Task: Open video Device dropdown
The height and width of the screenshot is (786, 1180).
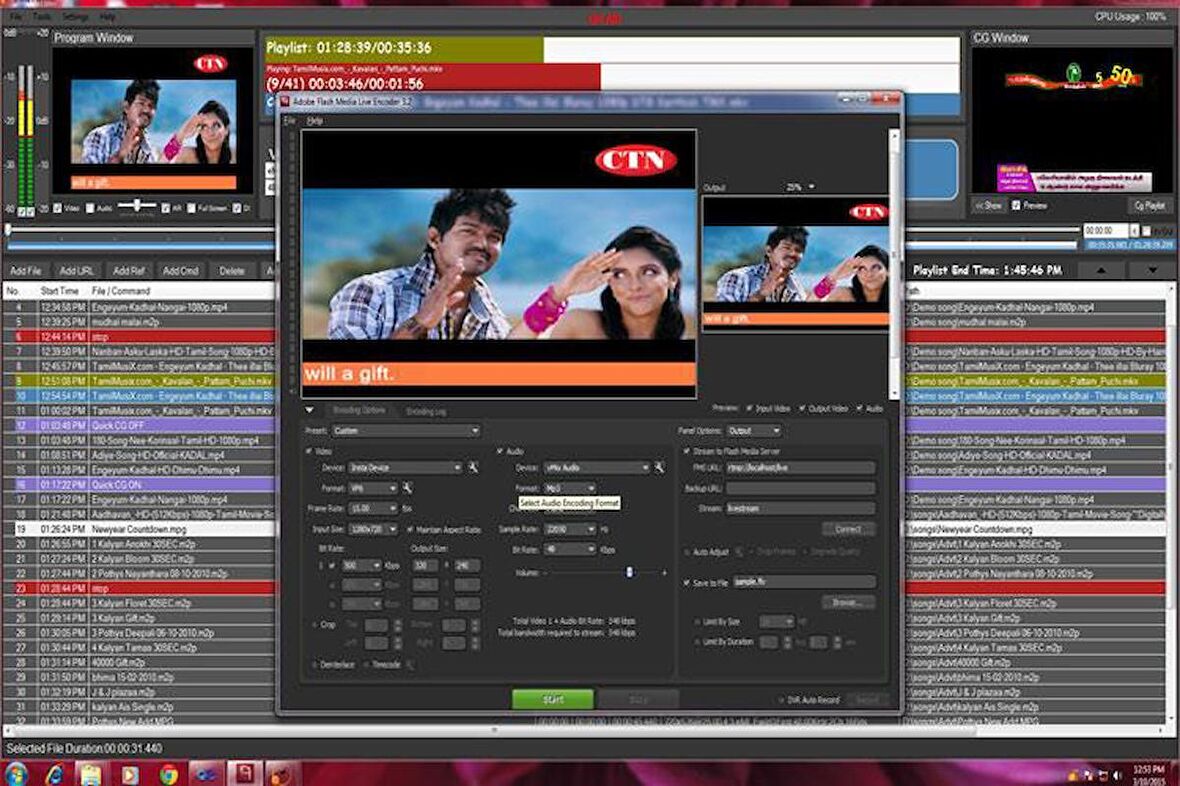Action: click(405, 468)
